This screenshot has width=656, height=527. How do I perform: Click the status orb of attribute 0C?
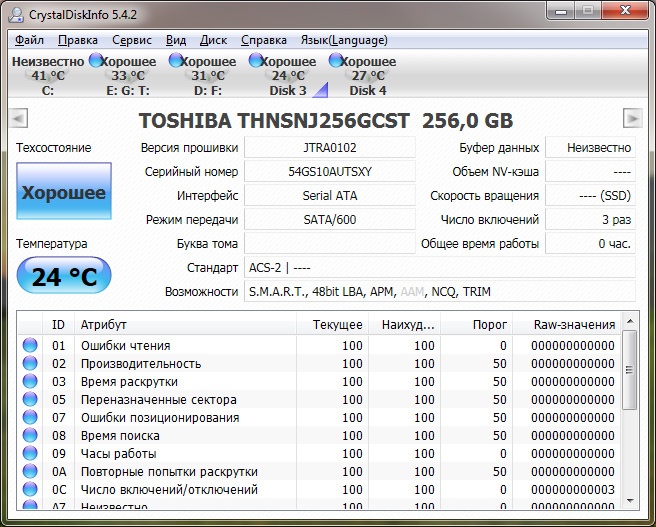pos(30,489)
